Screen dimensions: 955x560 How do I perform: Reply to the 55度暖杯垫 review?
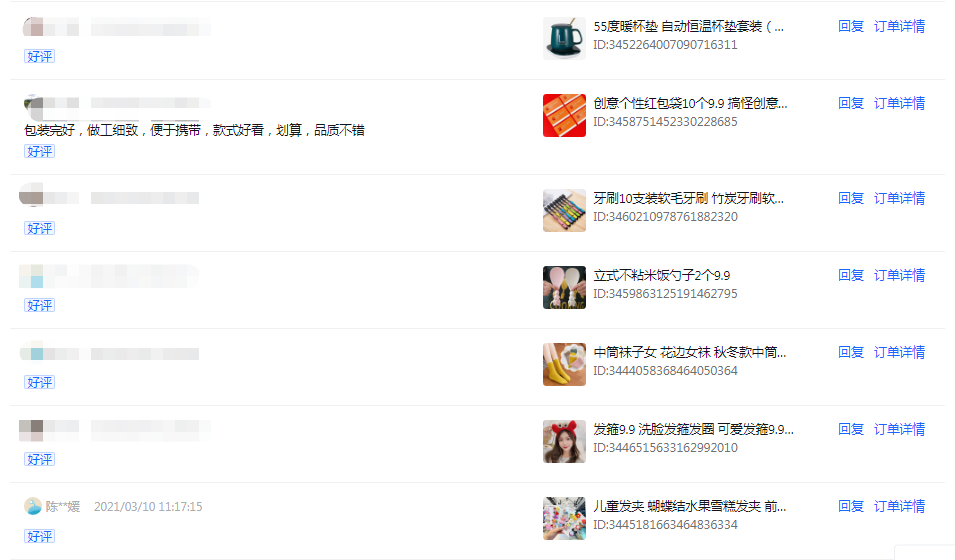tap(851, 26)
